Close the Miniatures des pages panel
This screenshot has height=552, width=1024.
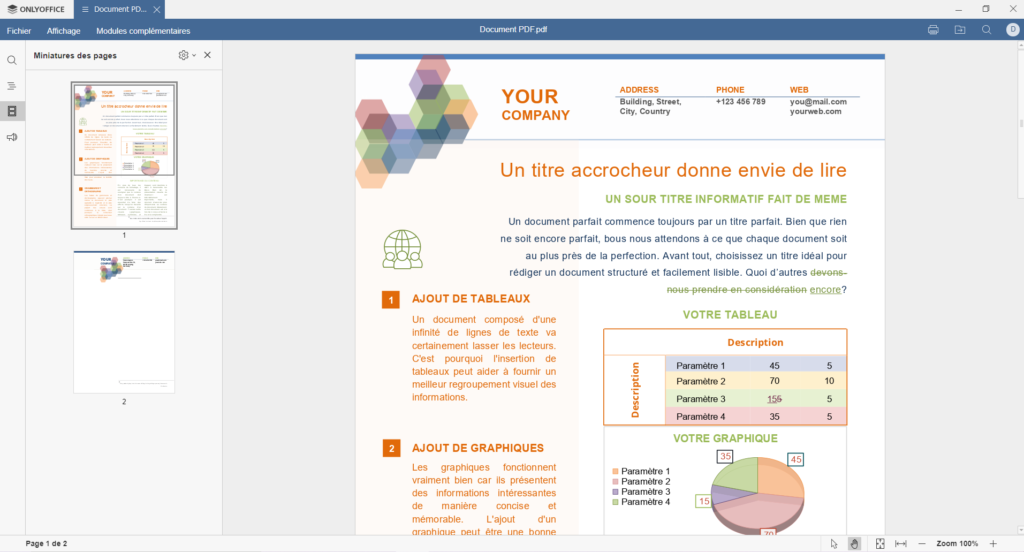click(x=208, y=56)
